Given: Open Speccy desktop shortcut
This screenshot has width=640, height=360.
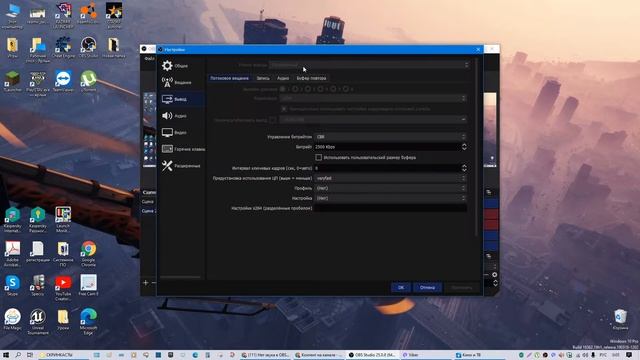Looking at the screenshot, I should [38, 285].
